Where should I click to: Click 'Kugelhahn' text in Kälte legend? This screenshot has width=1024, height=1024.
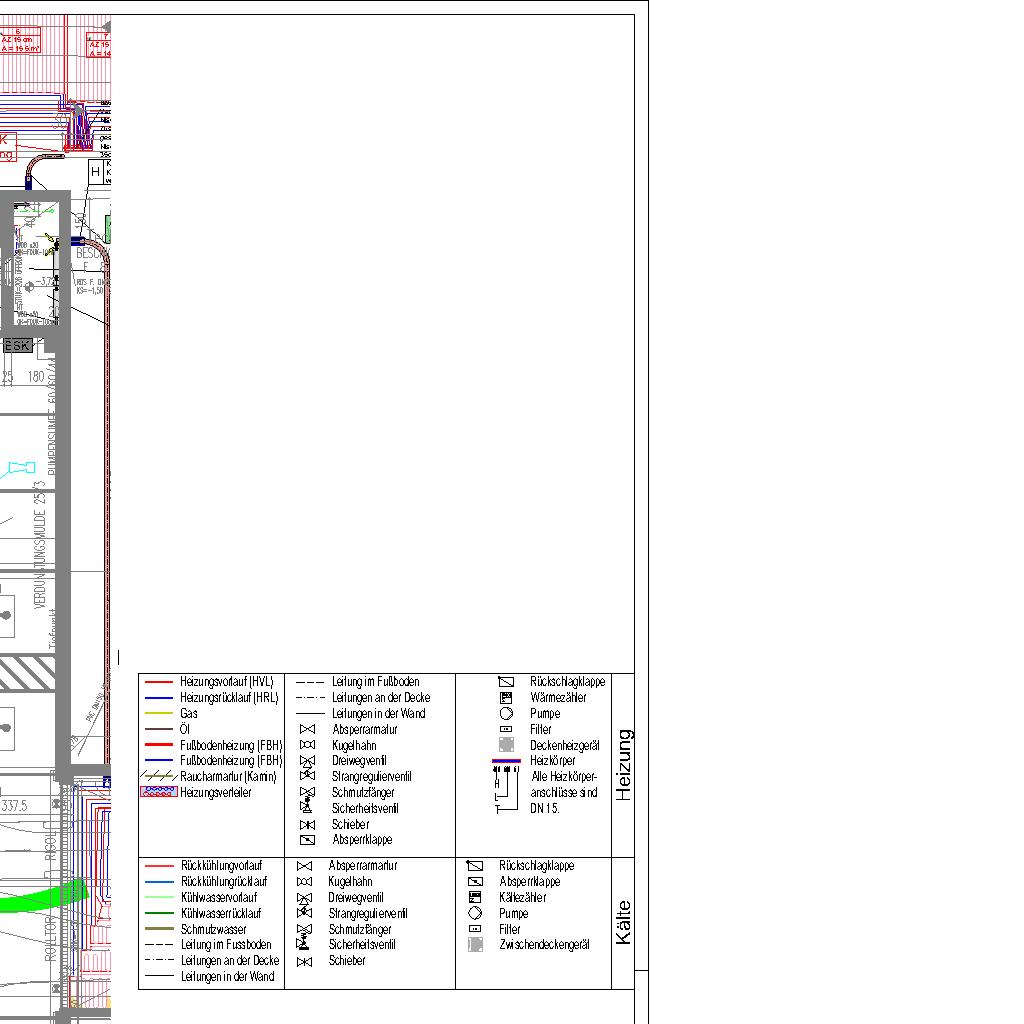coord(350,882)
